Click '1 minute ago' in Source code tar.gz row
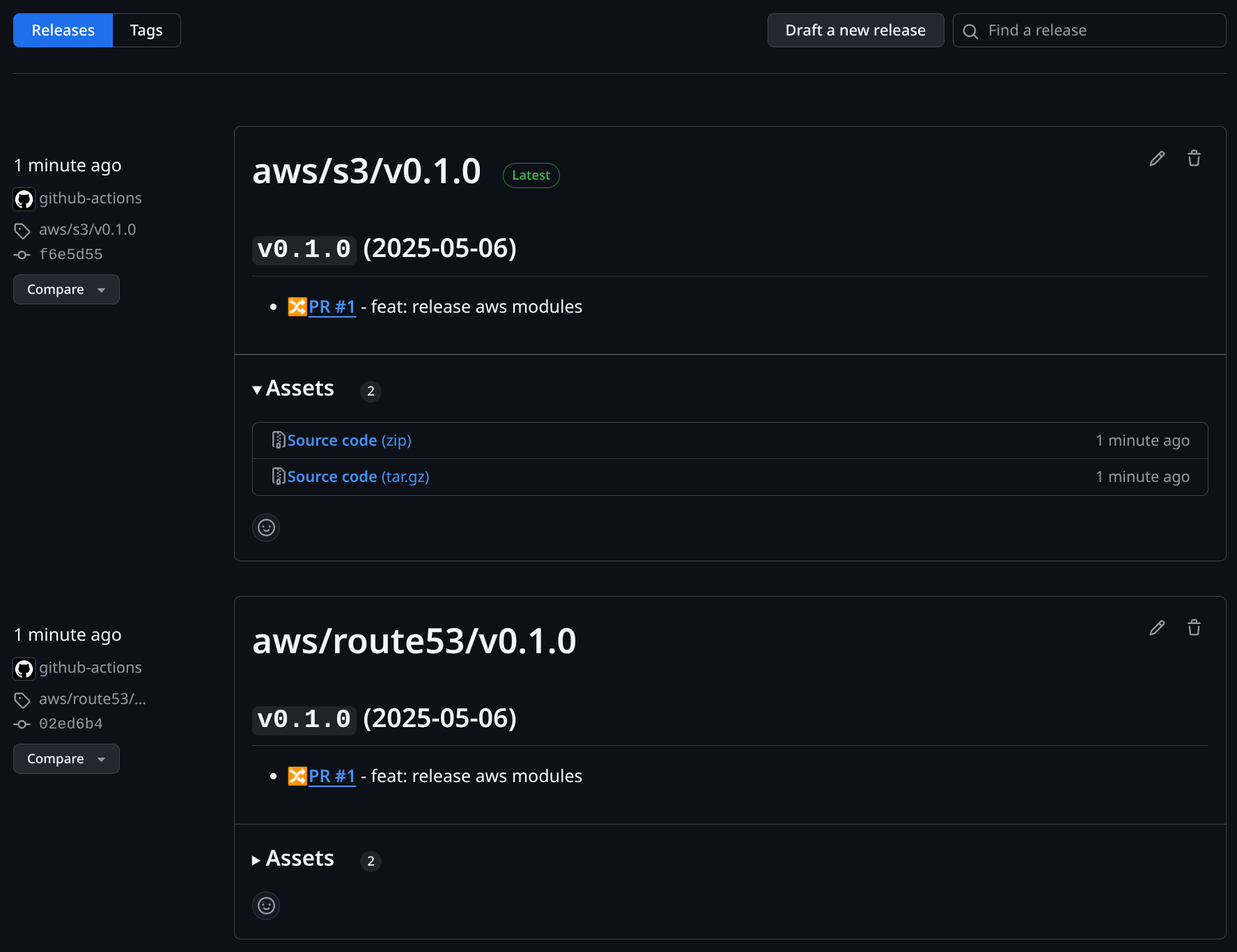 coord(1142,477)
